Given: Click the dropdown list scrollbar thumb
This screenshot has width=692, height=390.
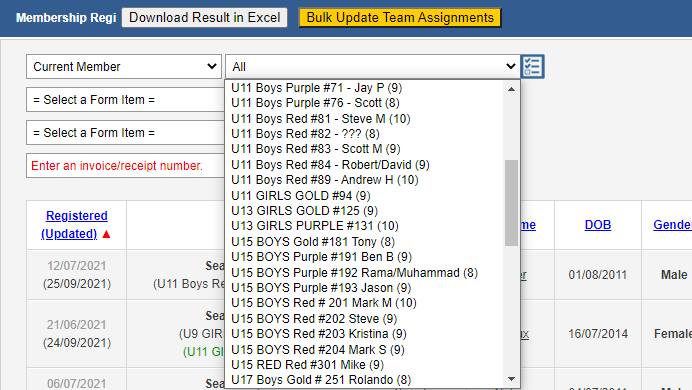Looking at the screenshot, I should point(511,203).
